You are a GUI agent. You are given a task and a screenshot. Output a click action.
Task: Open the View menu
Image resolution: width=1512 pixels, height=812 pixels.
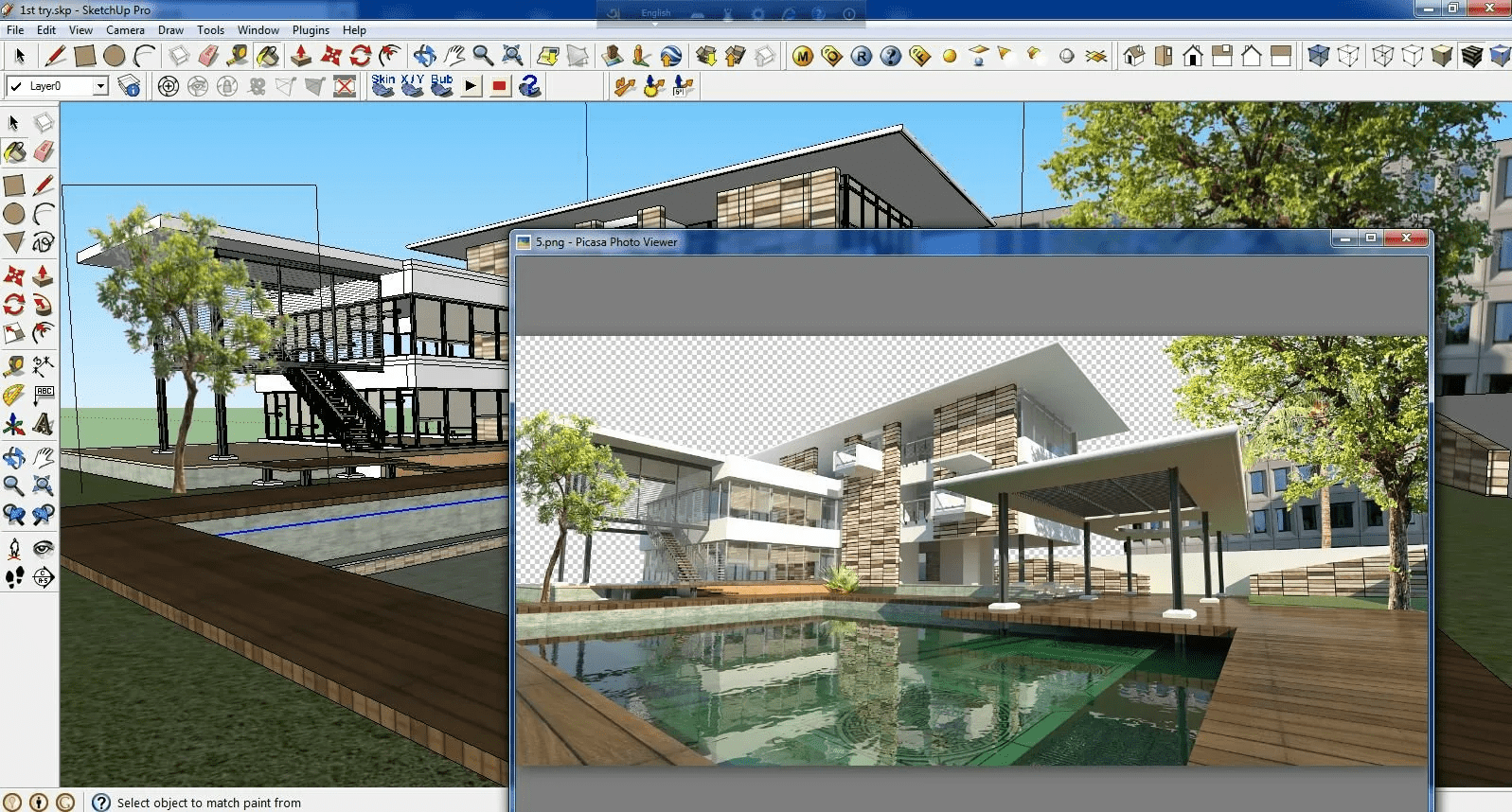(x=80, y=30)
